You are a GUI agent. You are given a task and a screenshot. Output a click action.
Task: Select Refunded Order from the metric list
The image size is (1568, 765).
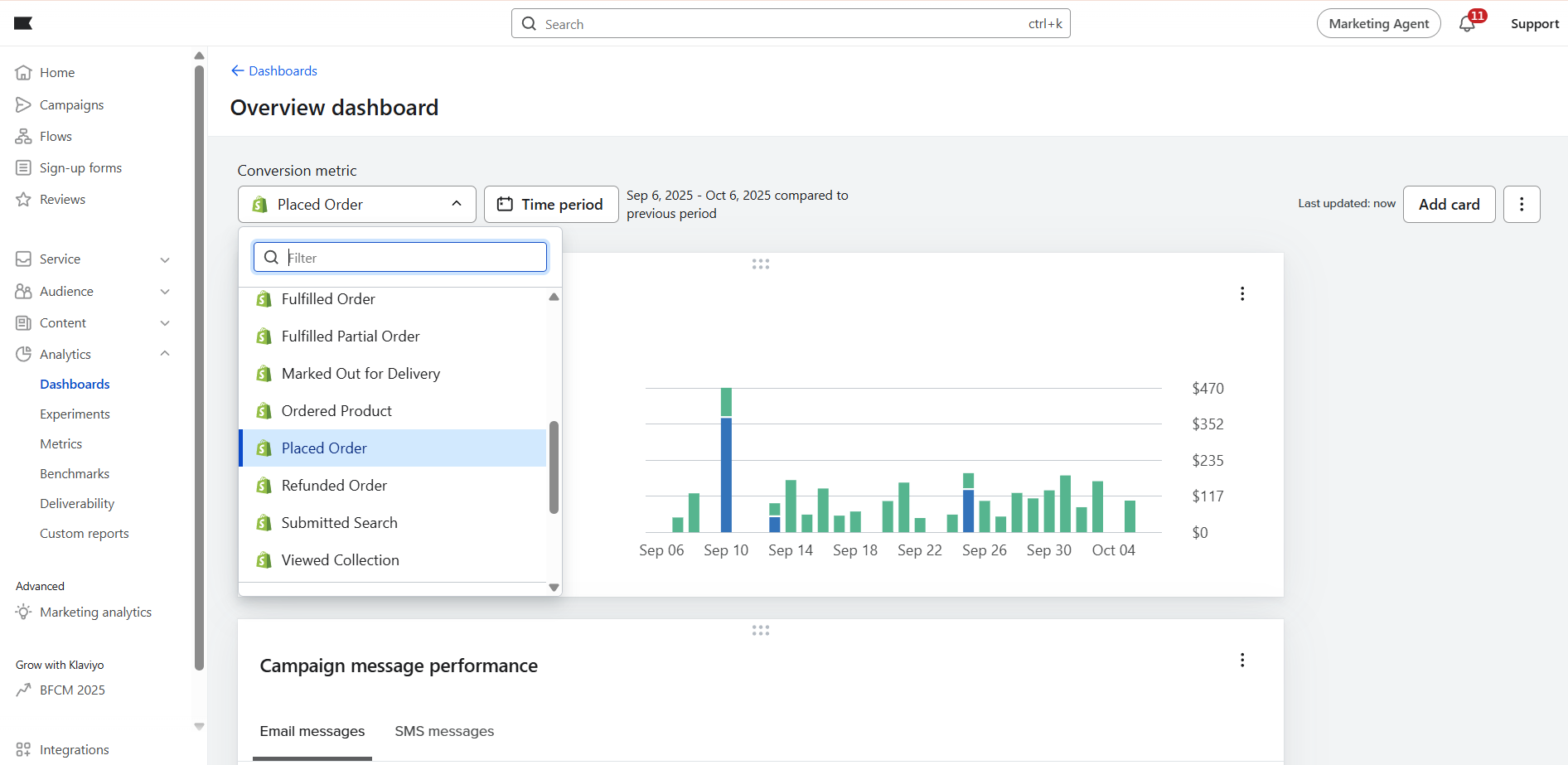334,486
